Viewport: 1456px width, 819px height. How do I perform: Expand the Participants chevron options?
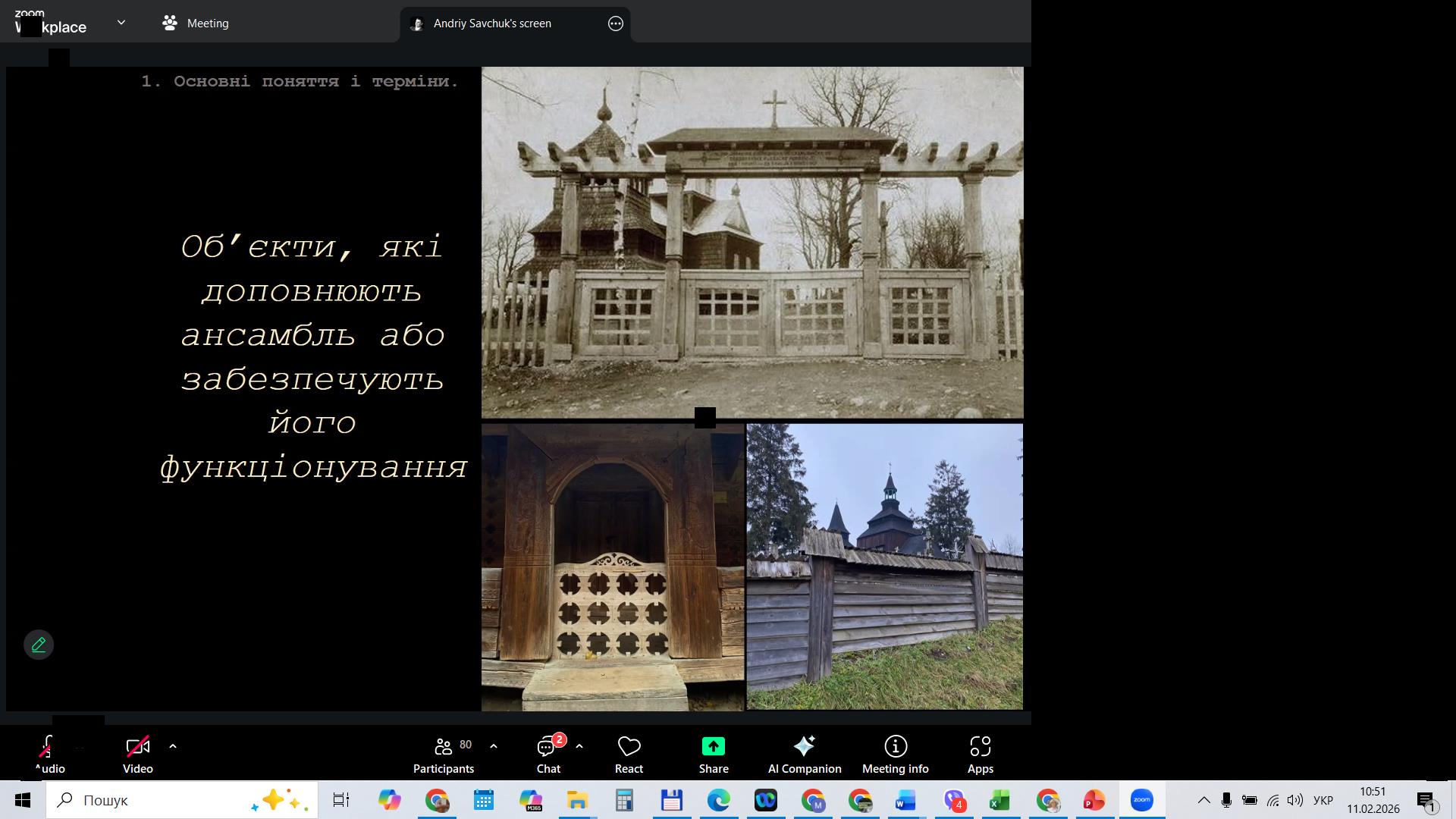(x=494, y=745)
